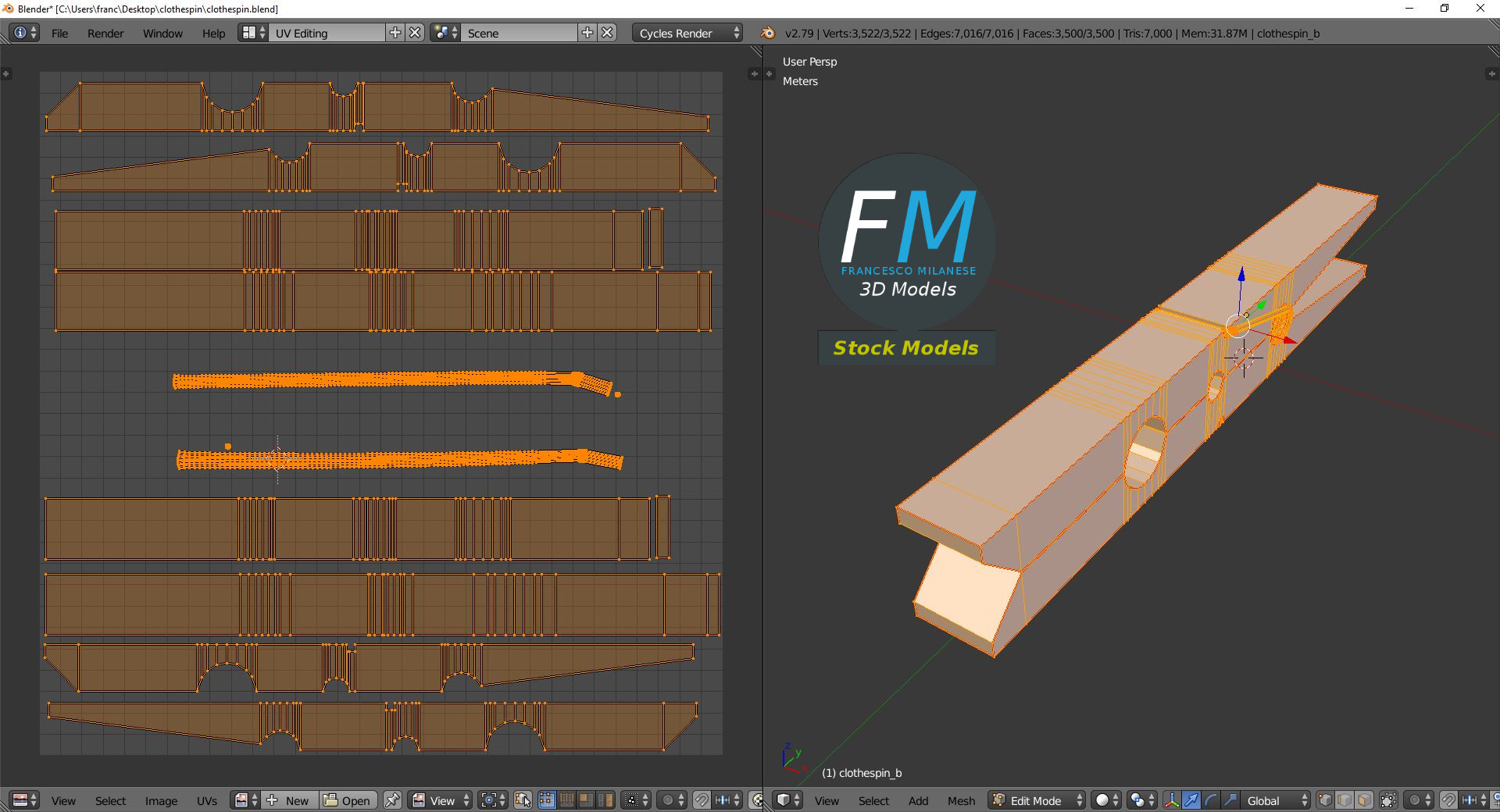Select face select mode cube icon

coord(1363,800)
